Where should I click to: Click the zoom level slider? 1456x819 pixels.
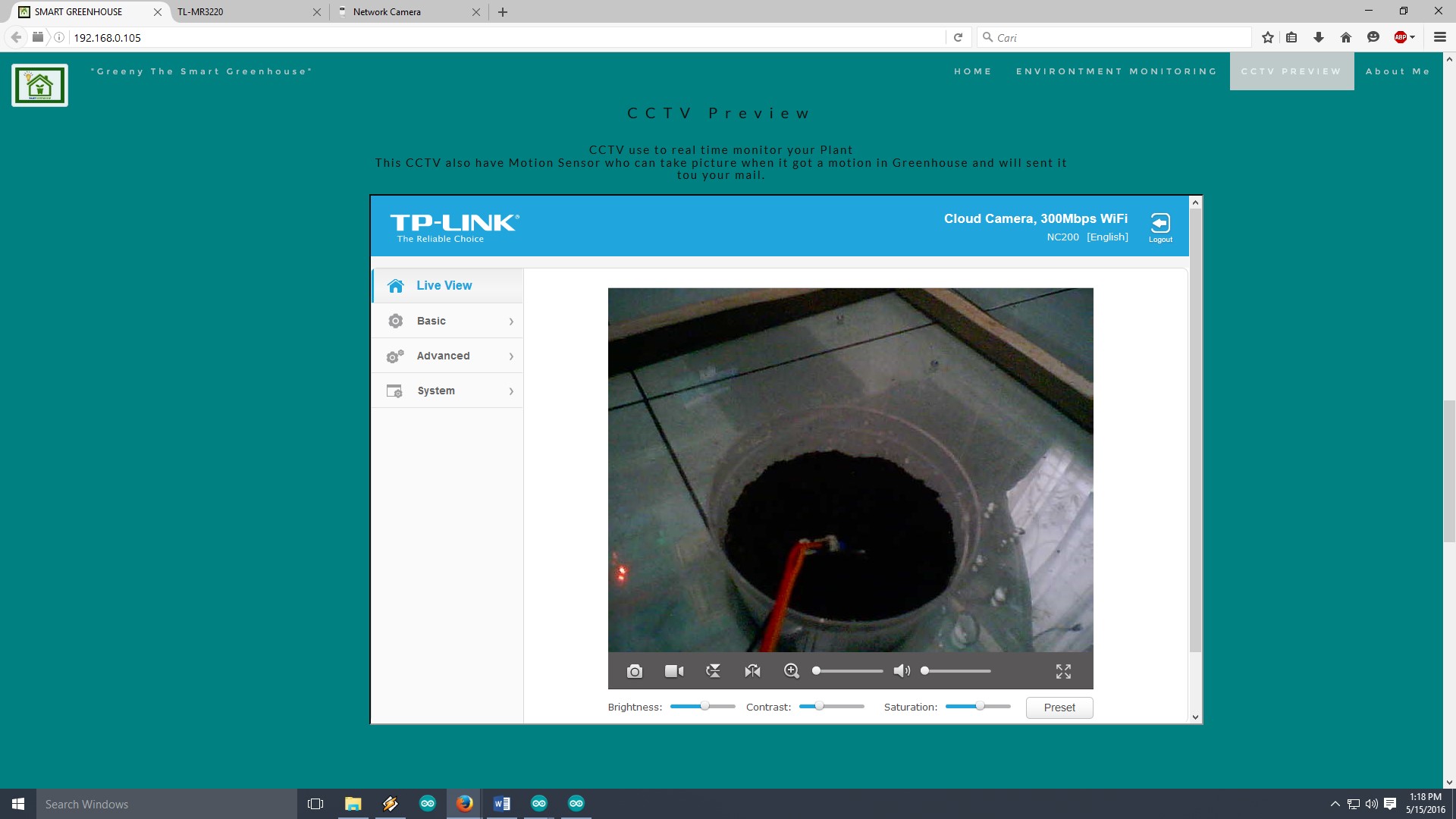pos(847,671)
